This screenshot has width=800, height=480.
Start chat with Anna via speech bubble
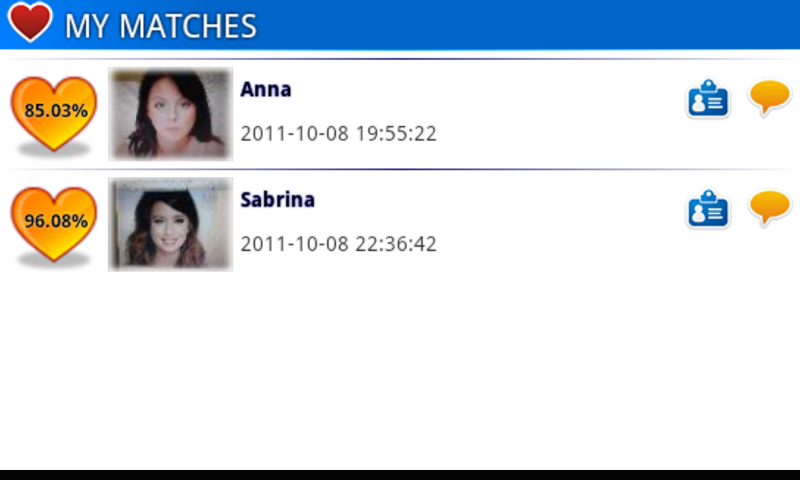(x=770, y=97)
